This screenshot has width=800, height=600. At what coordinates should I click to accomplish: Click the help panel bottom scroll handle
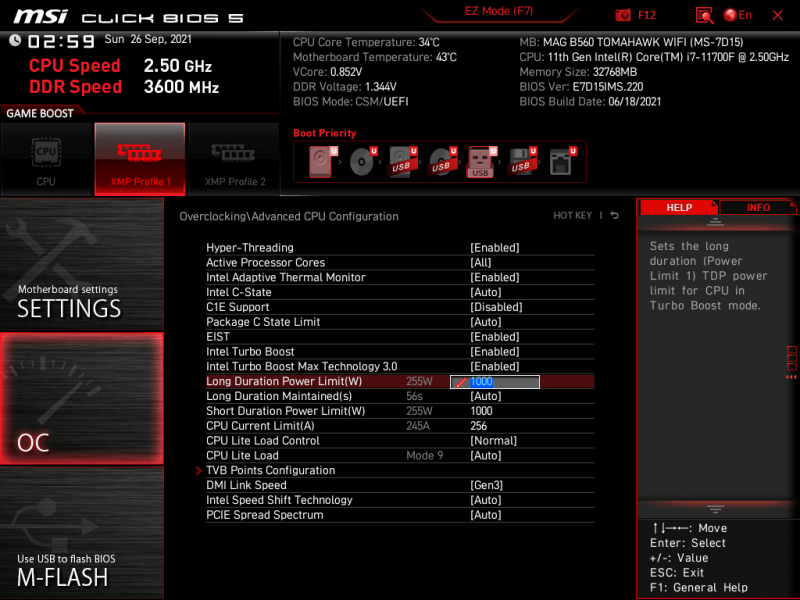click(x=715, y=509)
